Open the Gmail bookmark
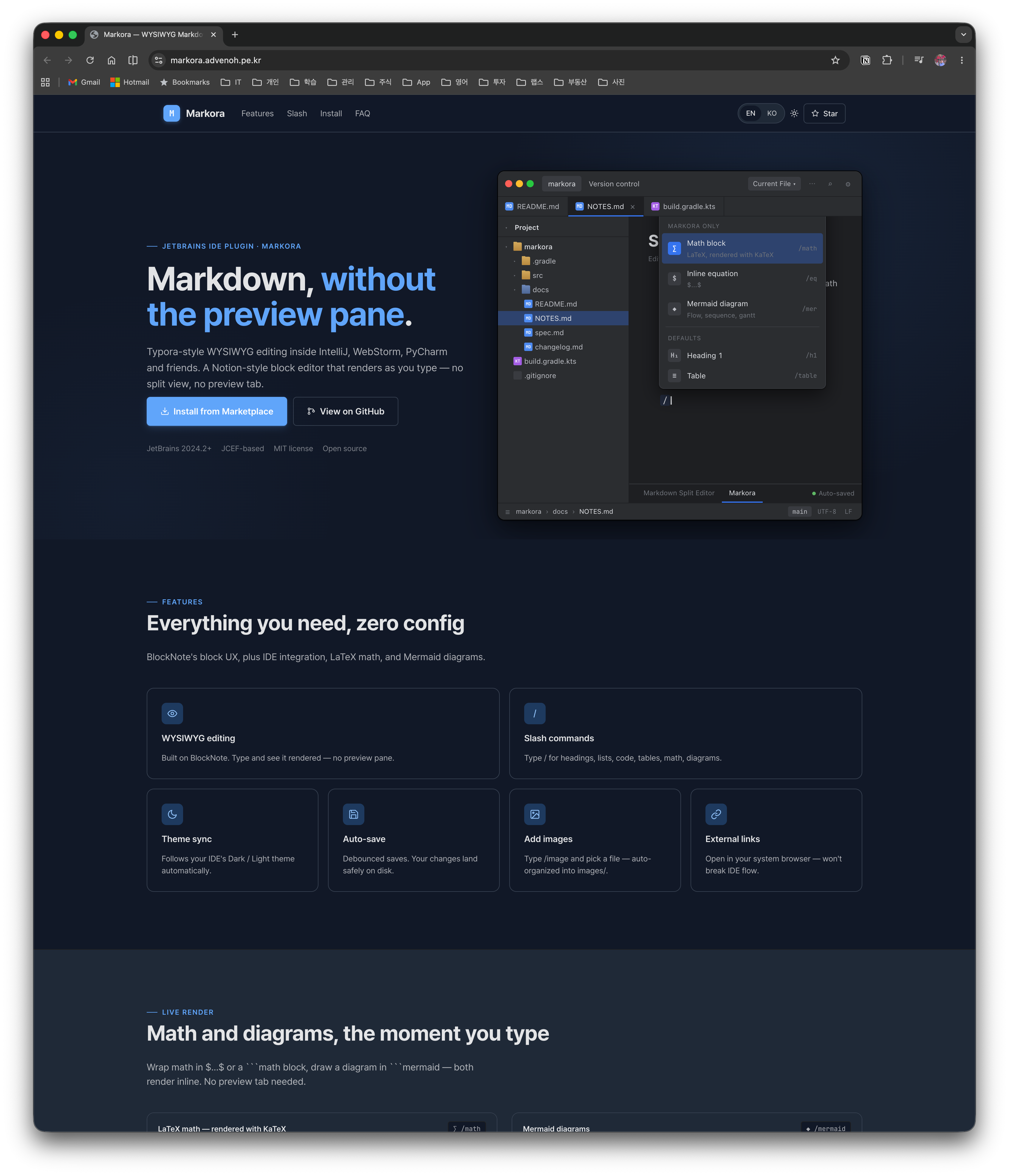 [84, 82]
